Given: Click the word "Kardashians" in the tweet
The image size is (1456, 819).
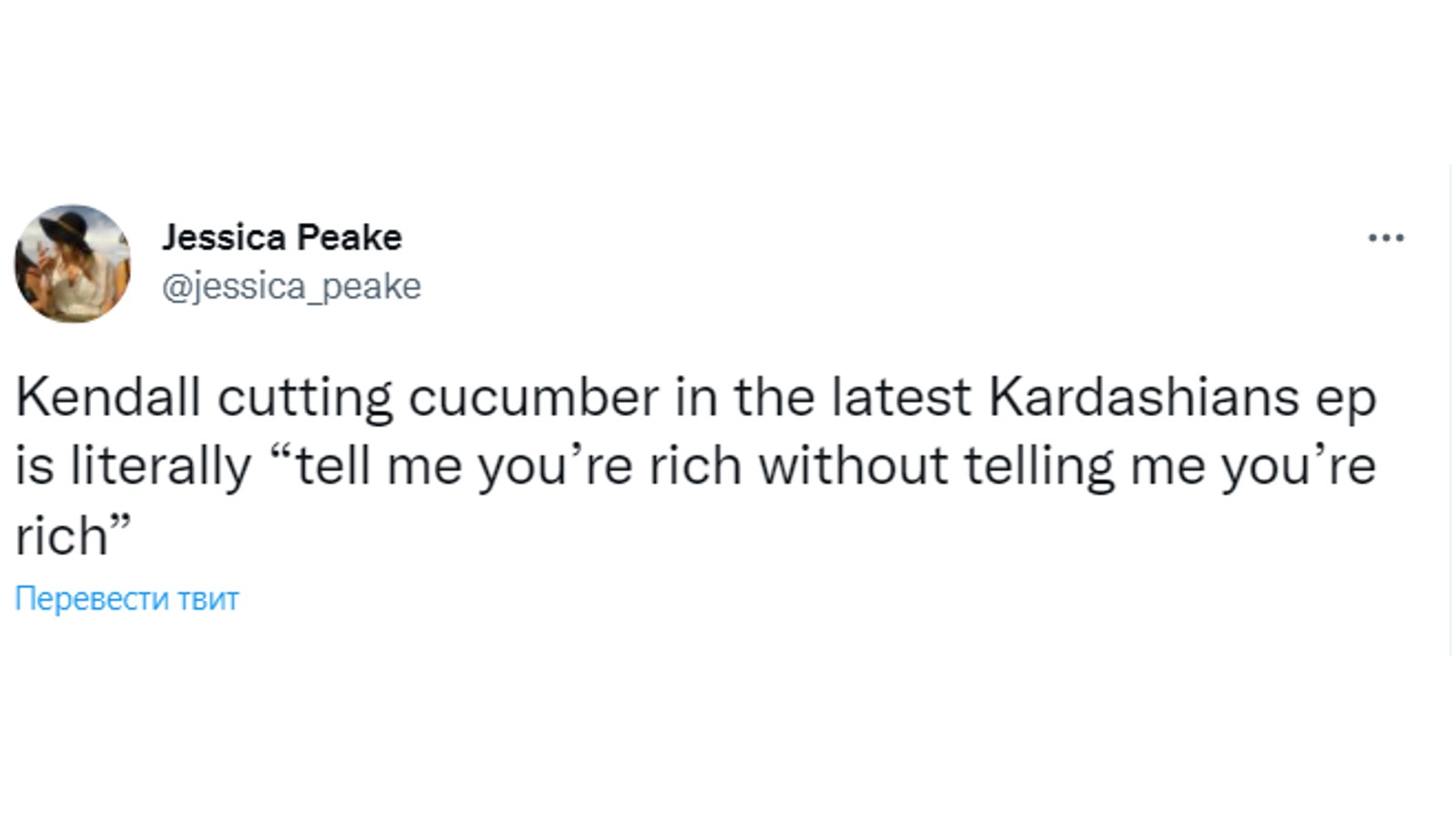Looking at the screenshot, I should point(1143,397).
